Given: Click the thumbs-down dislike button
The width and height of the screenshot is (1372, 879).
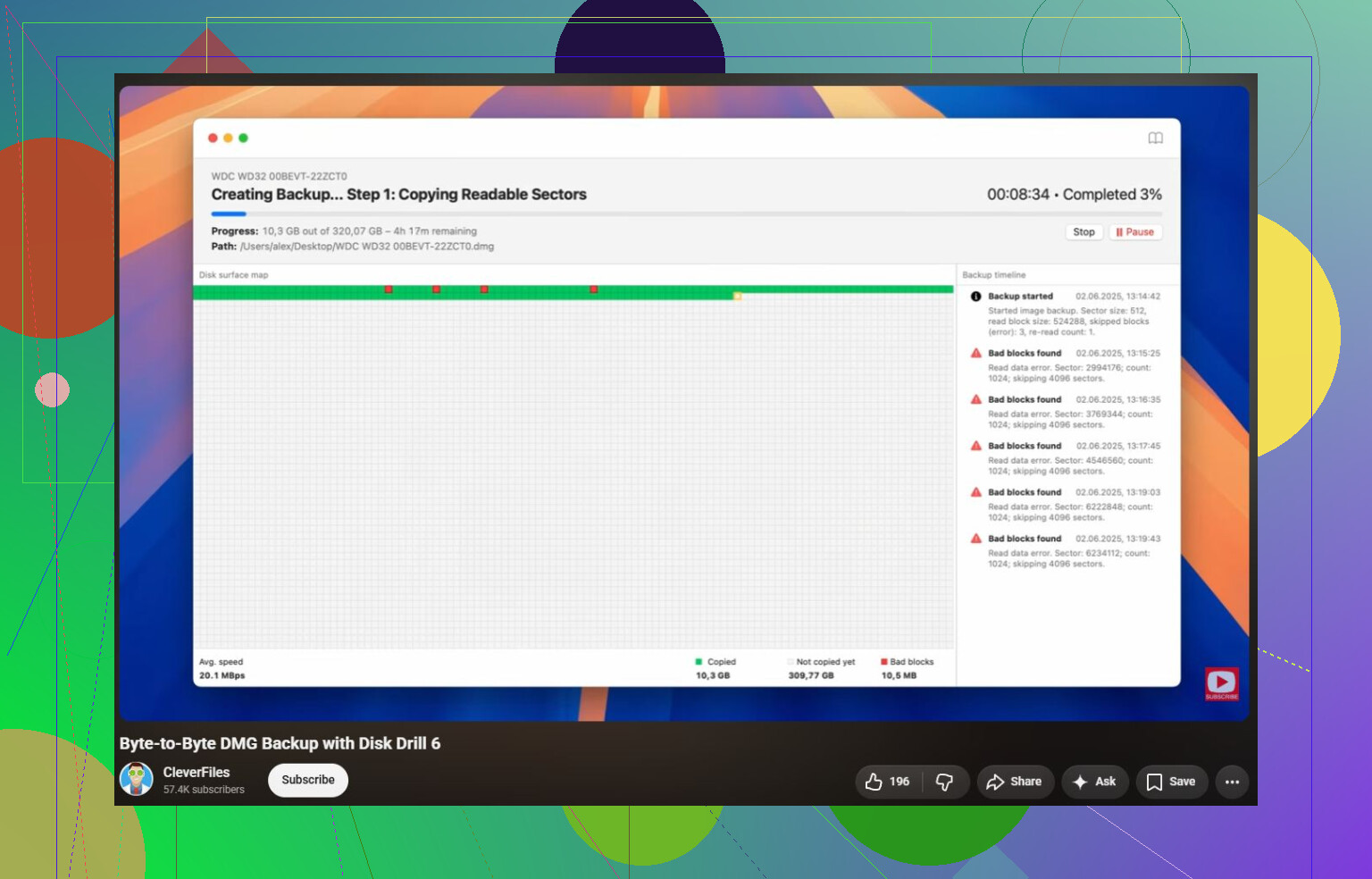Looking at the screenshot, I should [945, 782].
